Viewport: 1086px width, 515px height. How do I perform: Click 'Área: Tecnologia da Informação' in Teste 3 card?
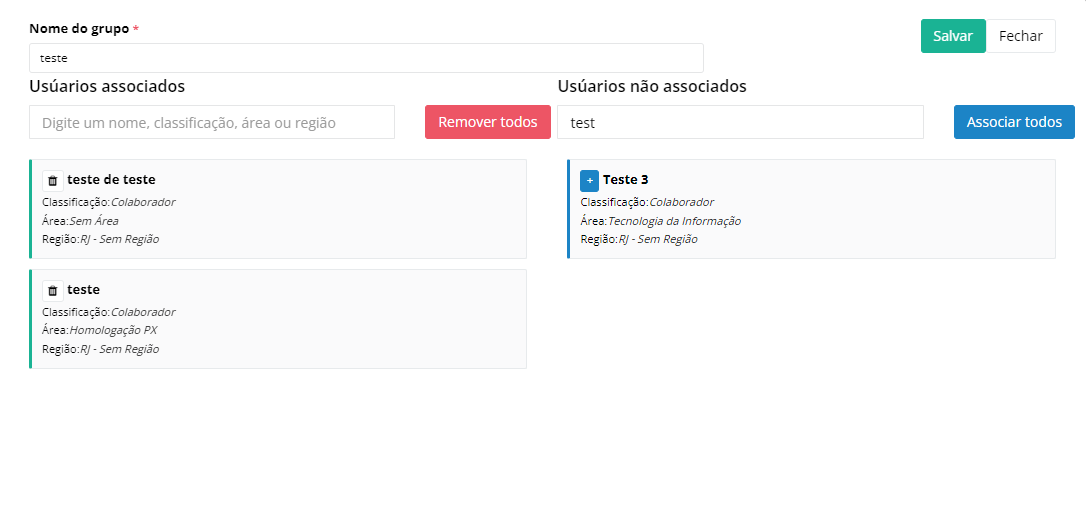(x=660, y=221)
